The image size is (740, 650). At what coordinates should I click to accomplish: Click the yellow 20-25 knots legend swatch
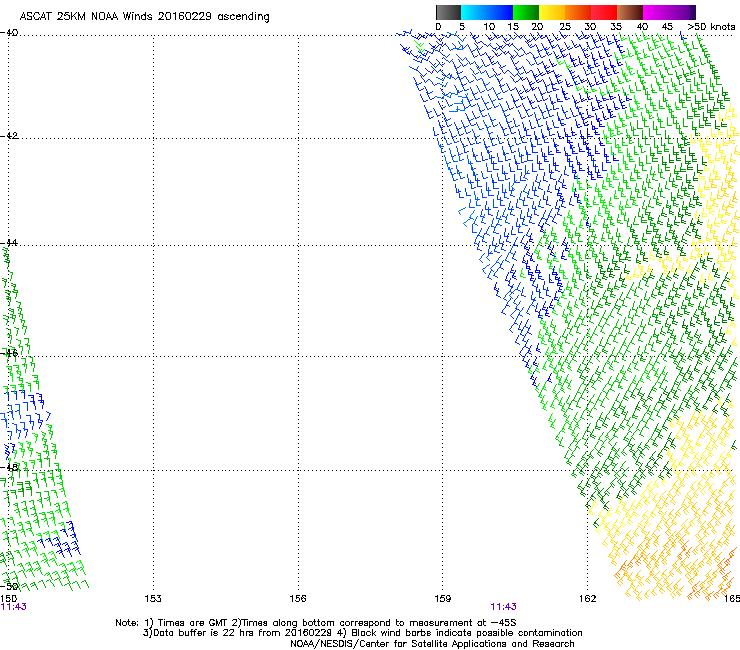point(552,12)
